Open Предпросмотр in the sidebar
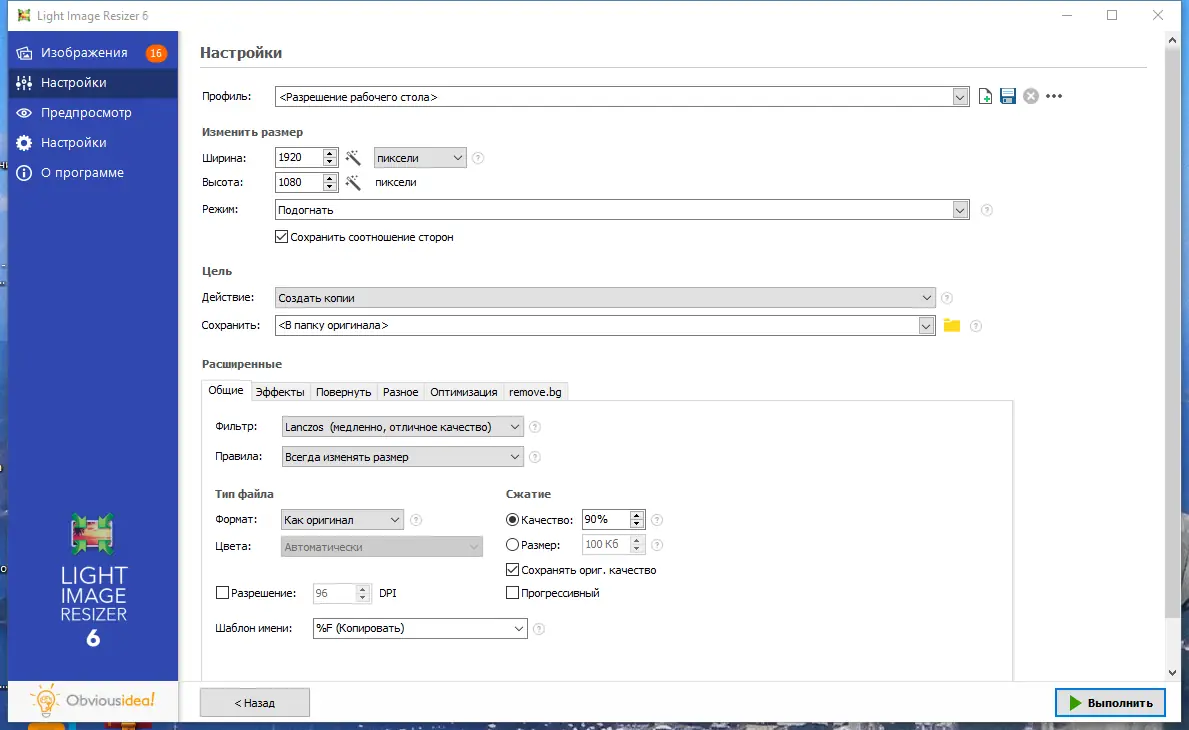 [x=93, y=113]
